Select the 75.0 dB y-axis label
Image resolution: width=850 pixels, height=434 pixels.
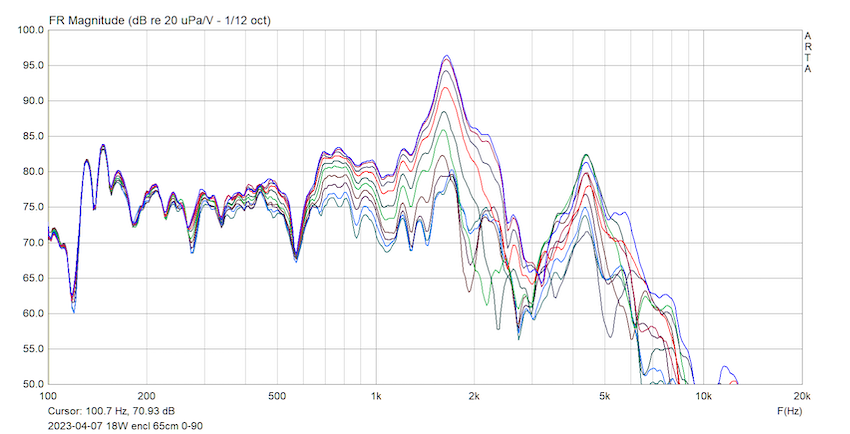pyautogui.click(x=32, y=207)
